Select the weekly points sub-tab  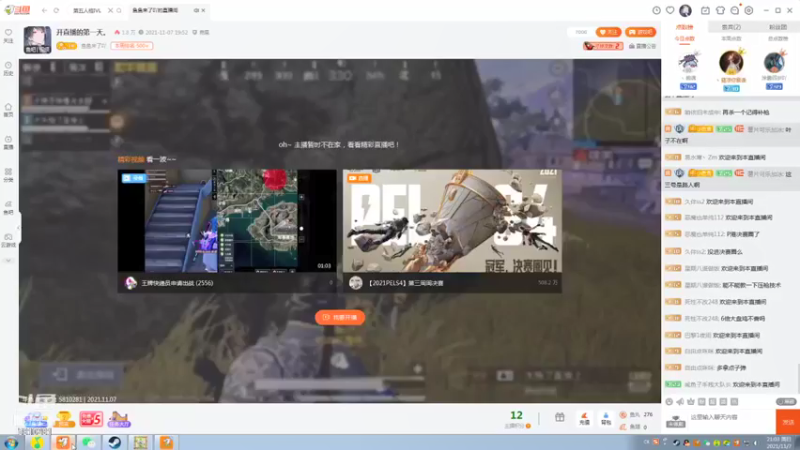tap(731, 39)
